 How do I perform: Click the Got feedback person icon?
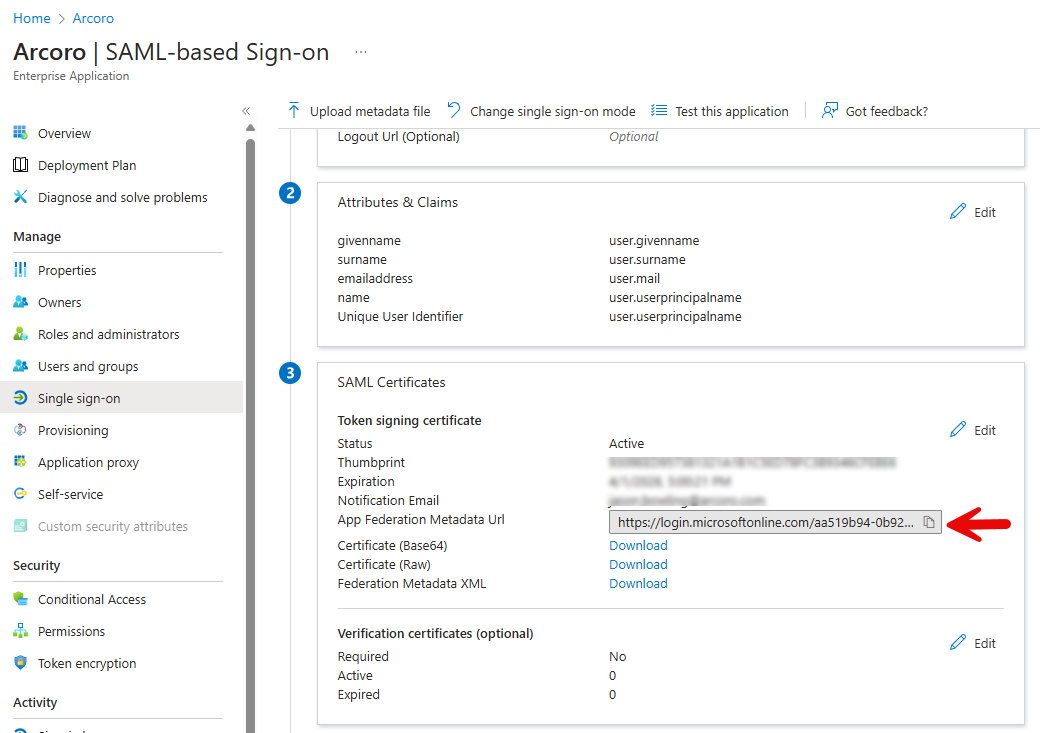pos(830,110)
